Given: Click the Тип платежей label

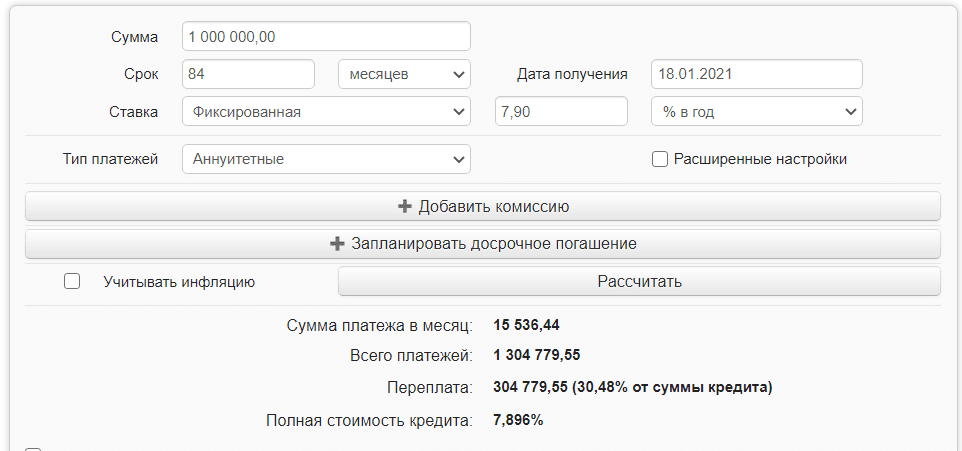Looking at the screenshot, I should tap(110, 159).
